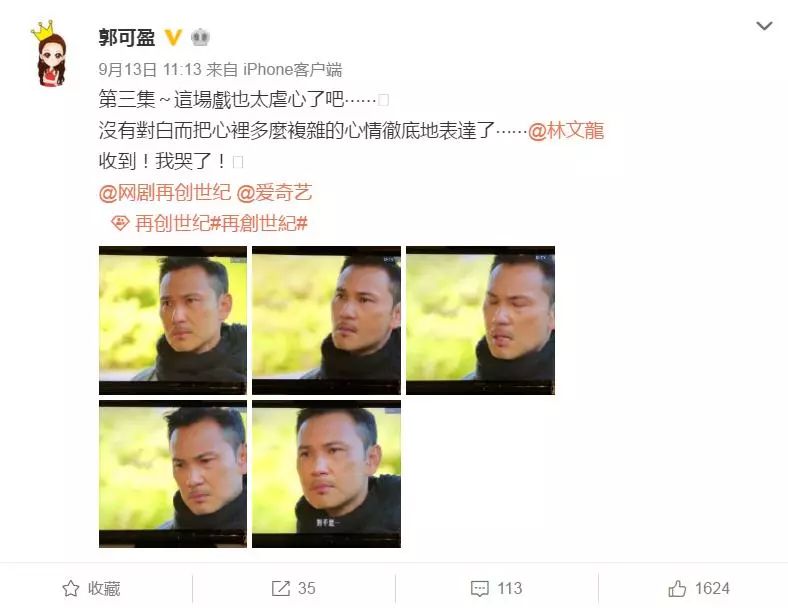The height and width of the screenshot is (608, 788).
Task: Click the repost share icon
Action: coord(280,588)
